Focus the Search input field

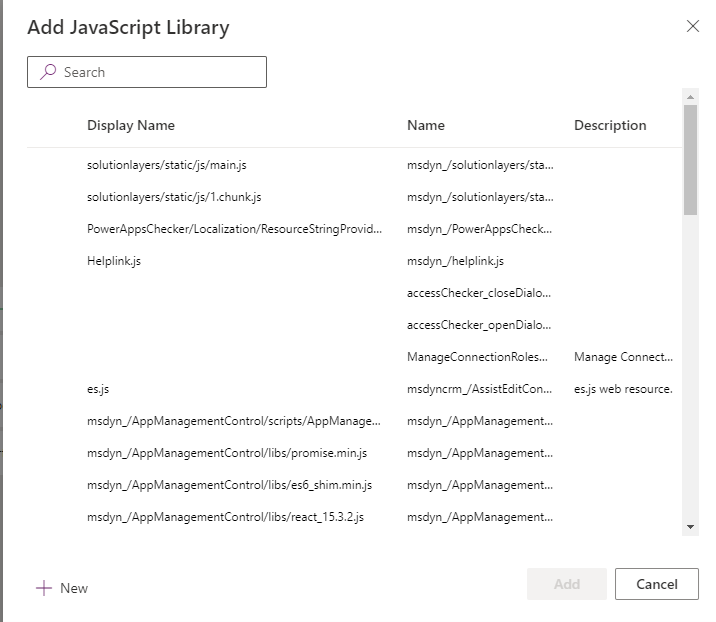pos(147,72)
